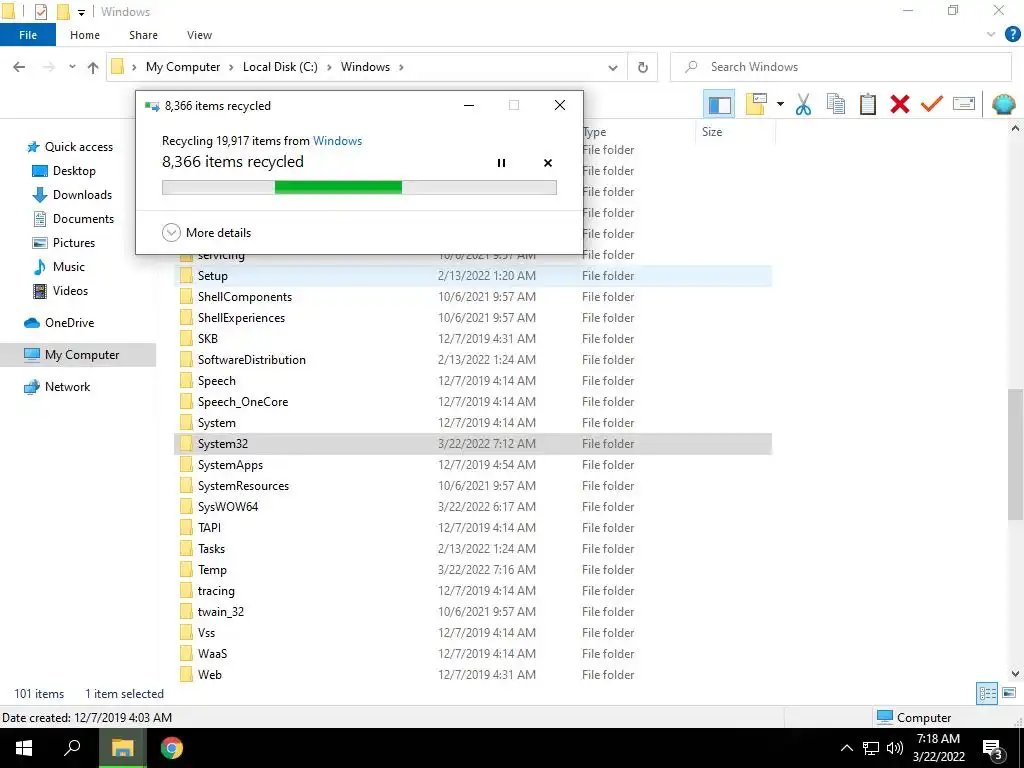
Task: Click the Forward navigation arrow
Action: (48, 67)
